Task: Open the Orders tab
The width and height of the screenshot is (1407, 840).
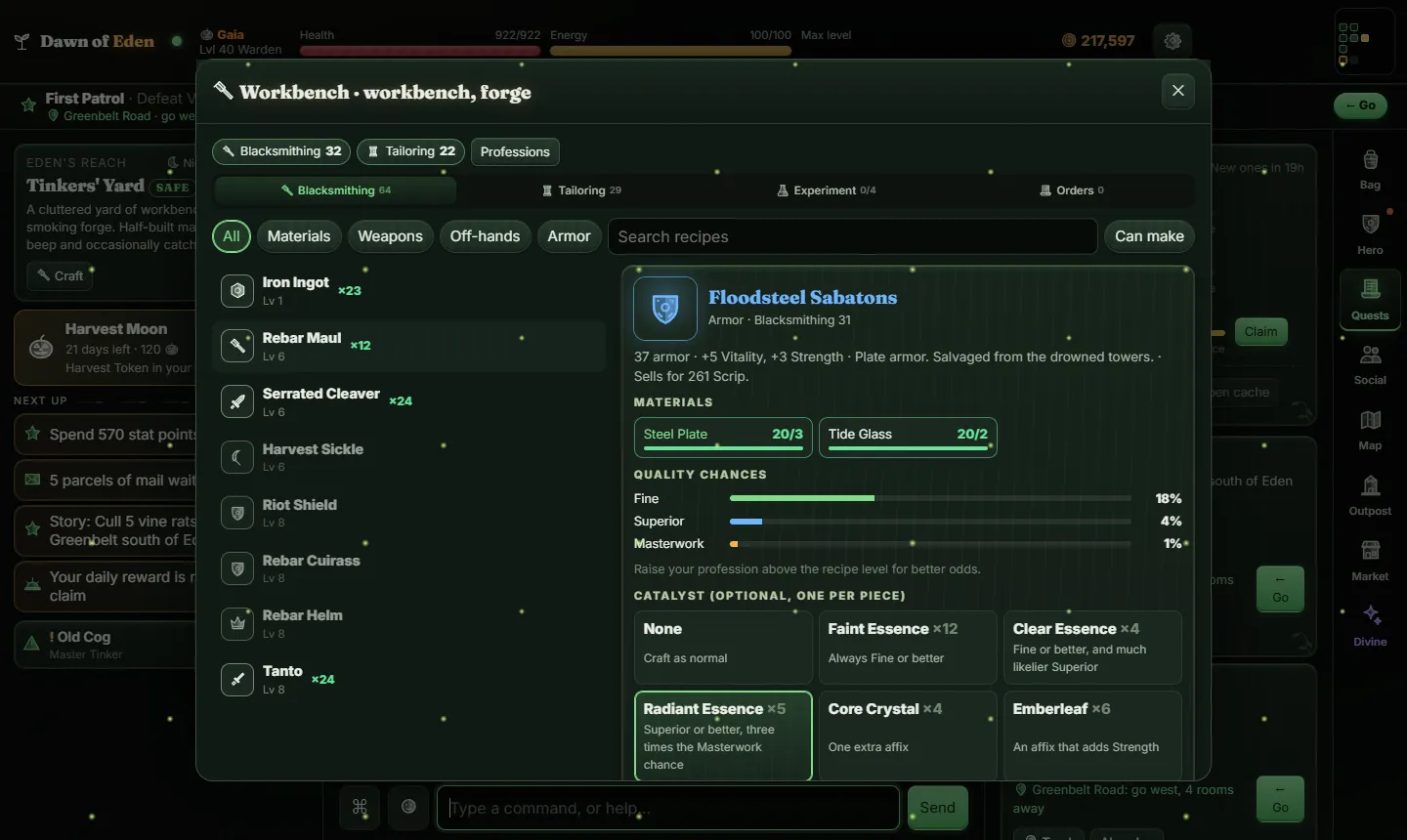Action: [1072, 190]
